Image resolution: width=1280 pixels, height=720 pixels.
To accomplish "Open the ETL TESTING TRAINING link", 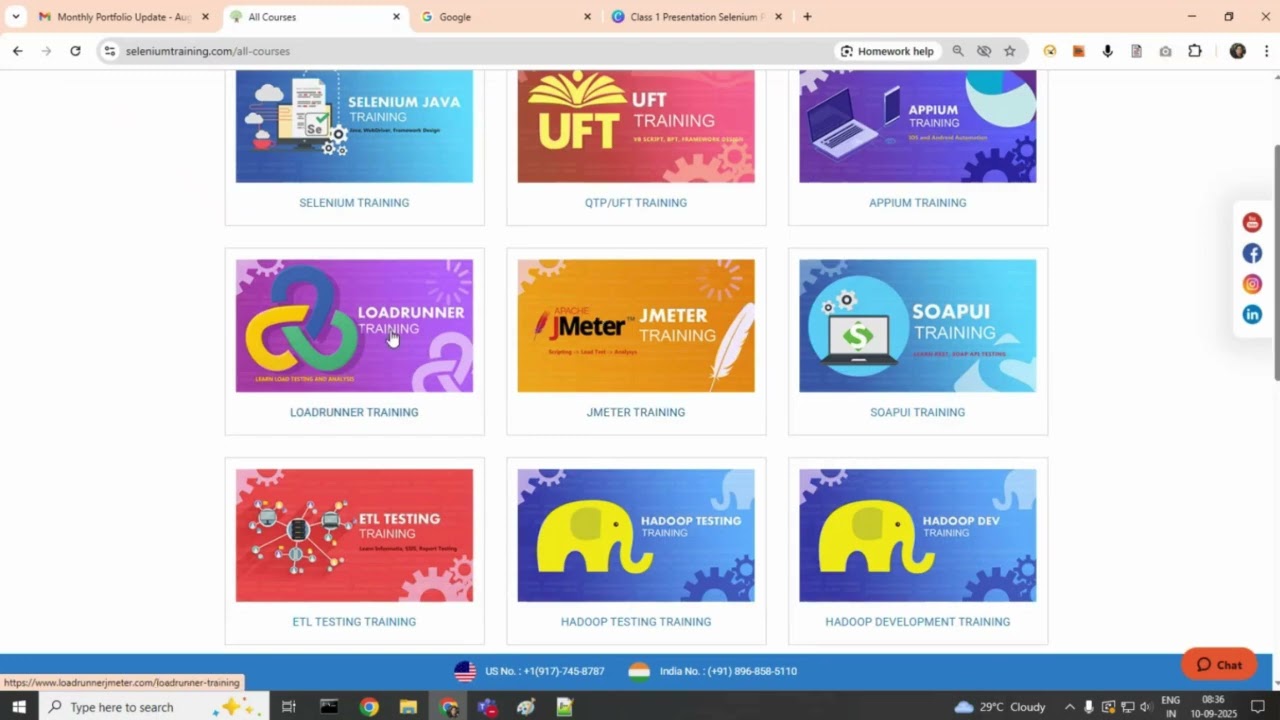I will [x=354, y=622].
